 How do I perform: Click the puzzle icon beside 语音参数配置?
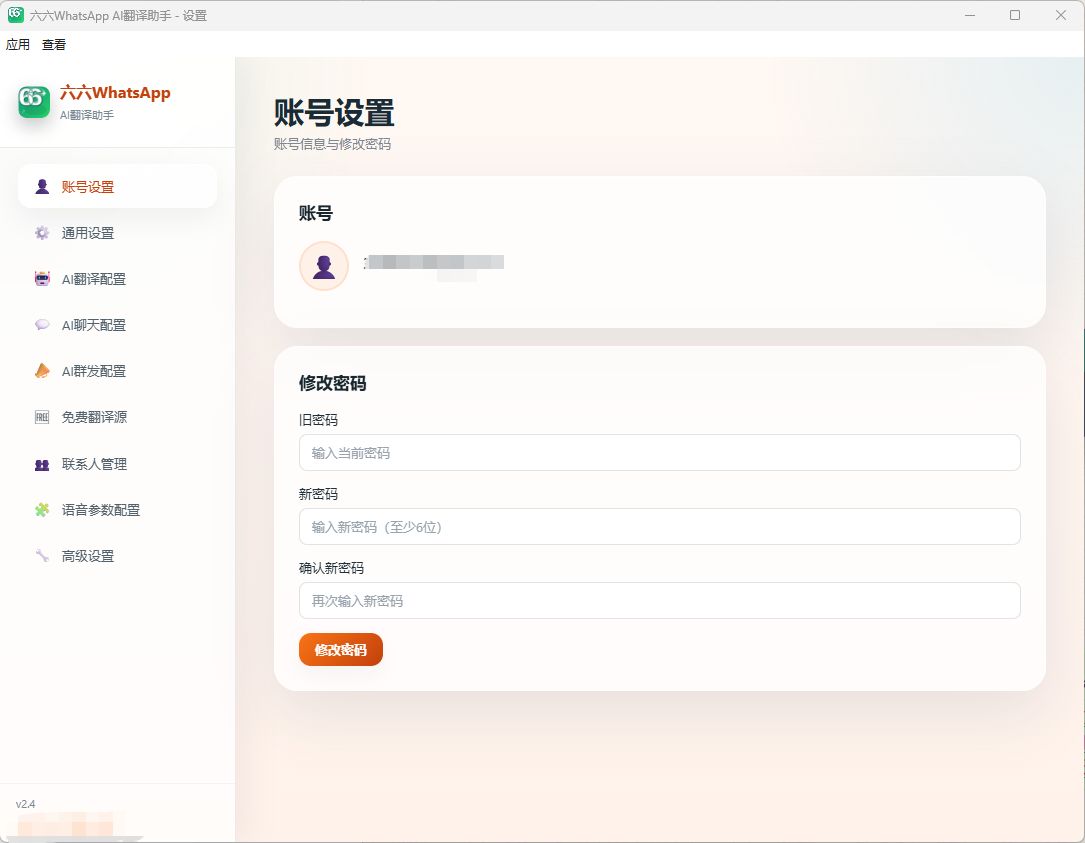(42, 510)
